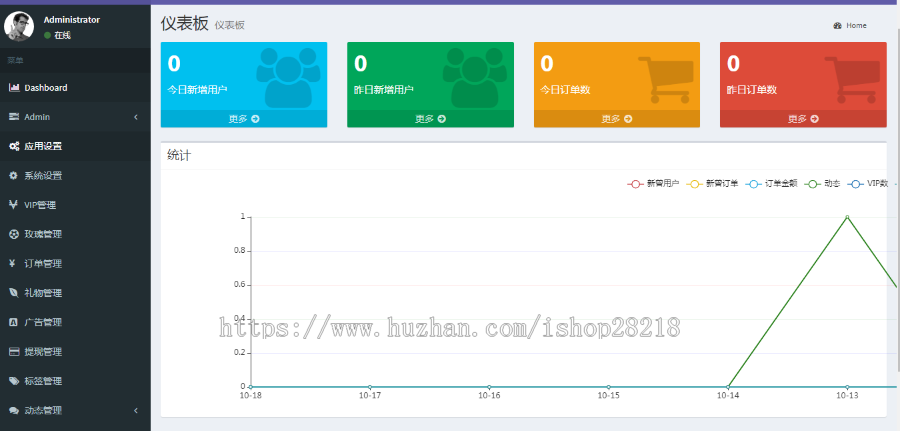Click the 系统设置 gear icon
Screen dimensions: 900x431
[x=14, y=176]
